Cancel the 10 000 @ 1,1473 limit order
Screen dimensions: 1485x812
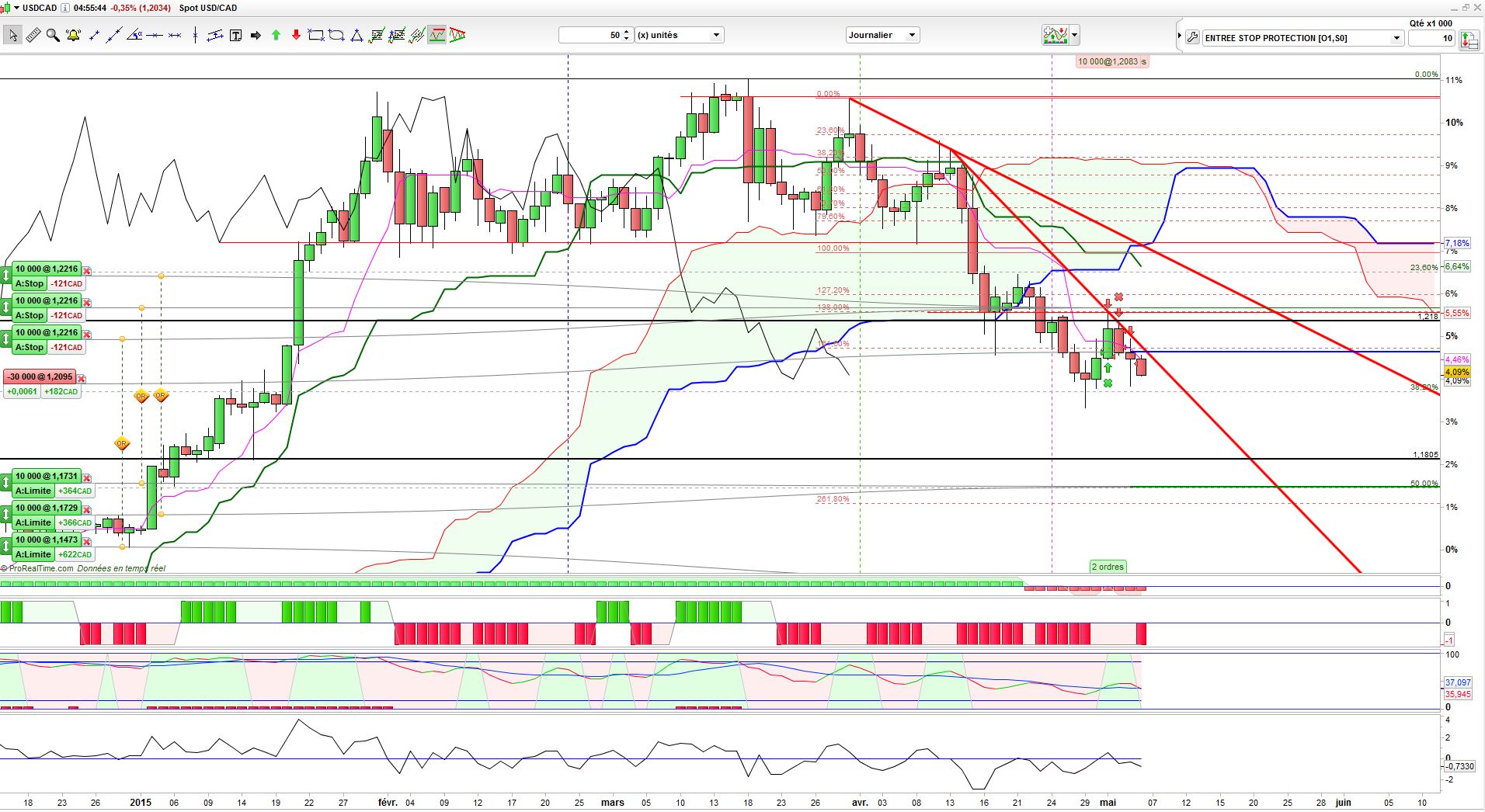coord(88,541)
